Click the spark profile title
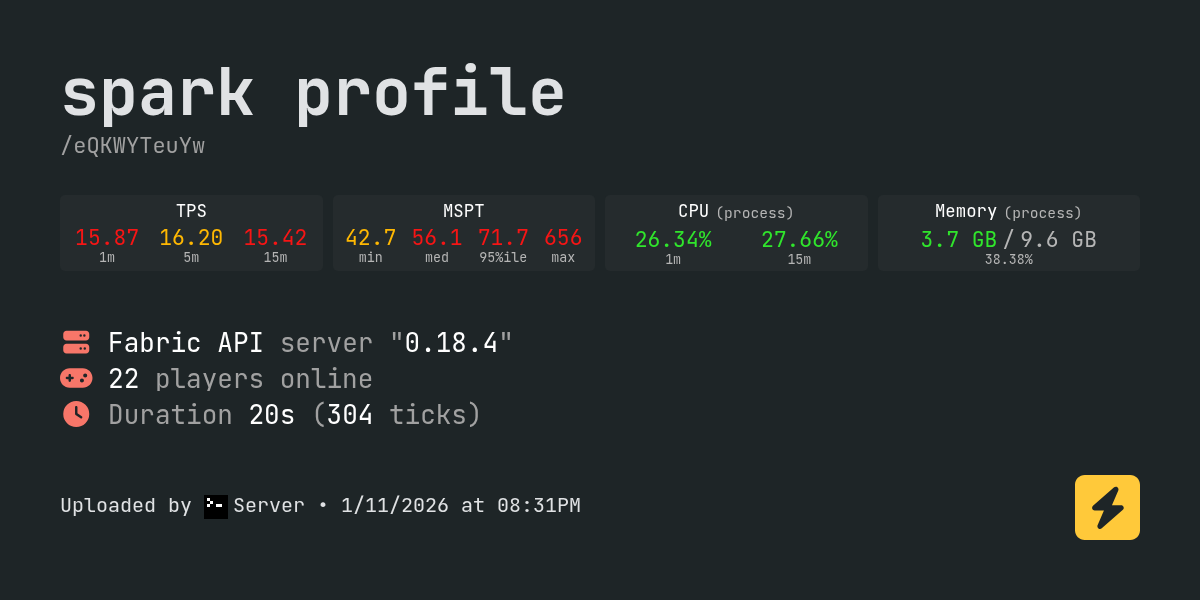The height and width of the screenshot is (600, 1200). pos(313,94)
